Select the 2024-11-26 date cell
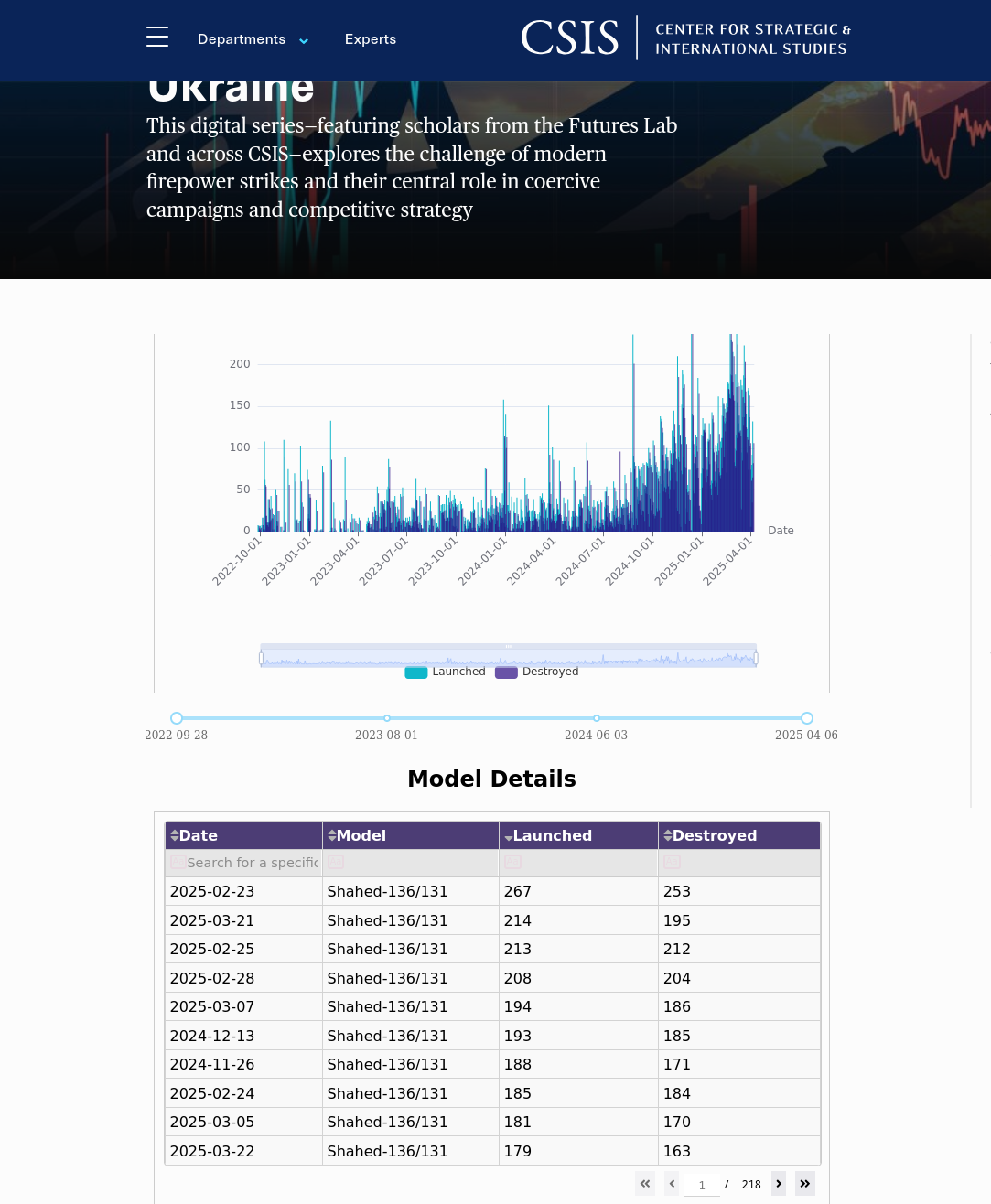 [243, 1064]
